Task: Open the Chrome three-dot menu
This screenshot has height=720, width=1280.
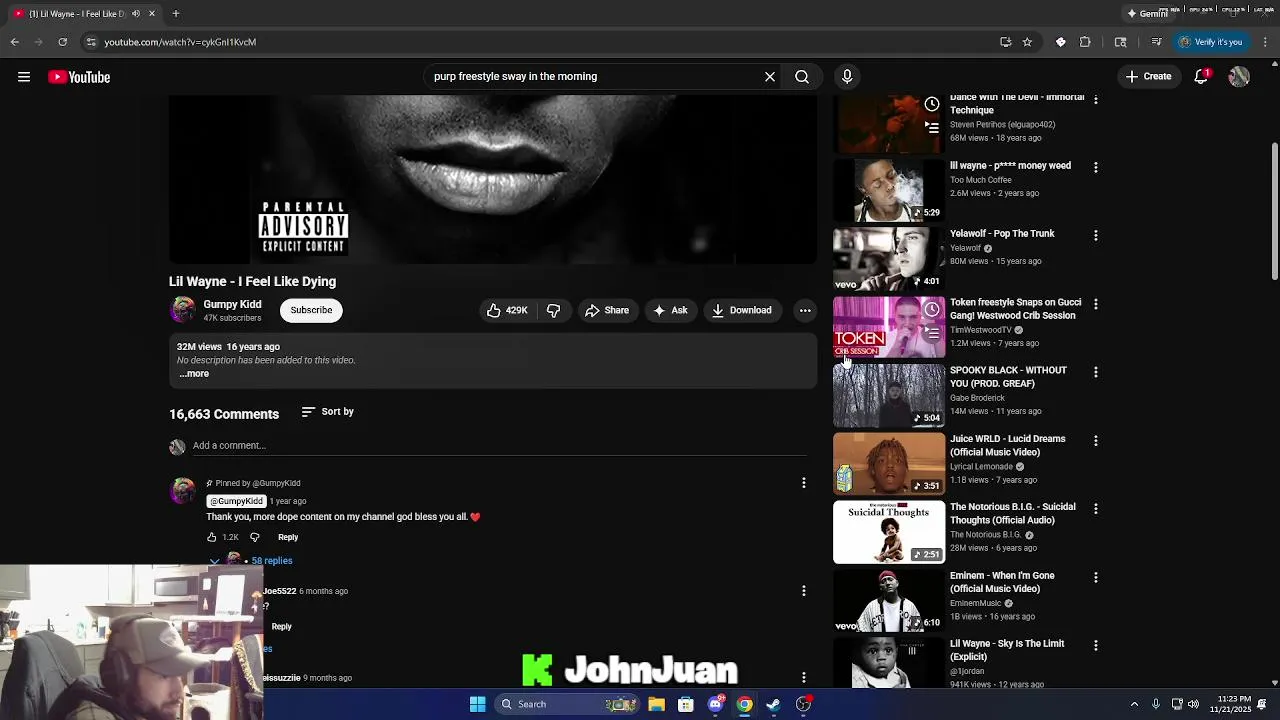Action: click(1265, 42)
